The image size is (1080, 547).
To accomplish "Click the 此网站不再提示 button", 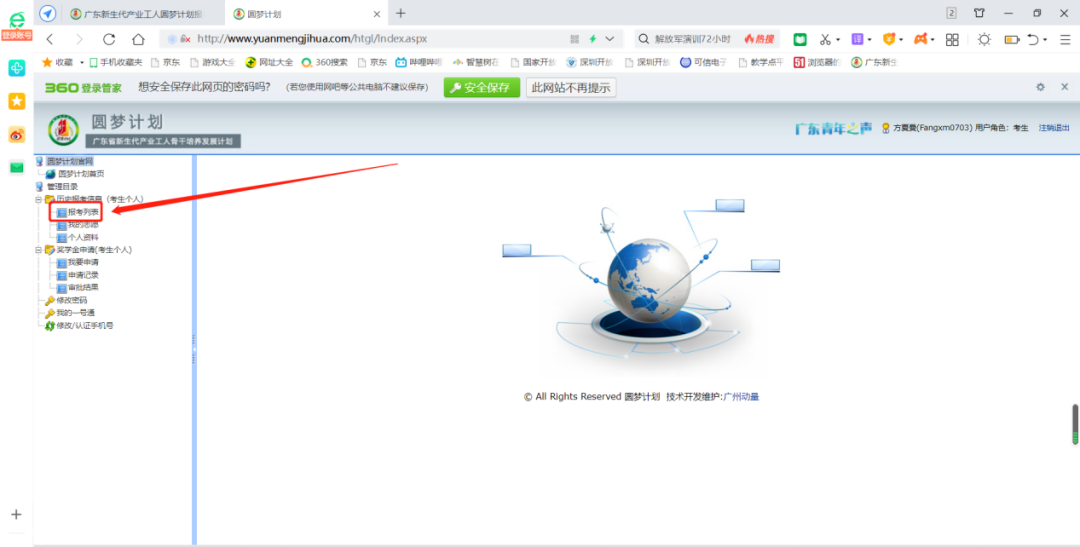I will [x=571, y=88].
